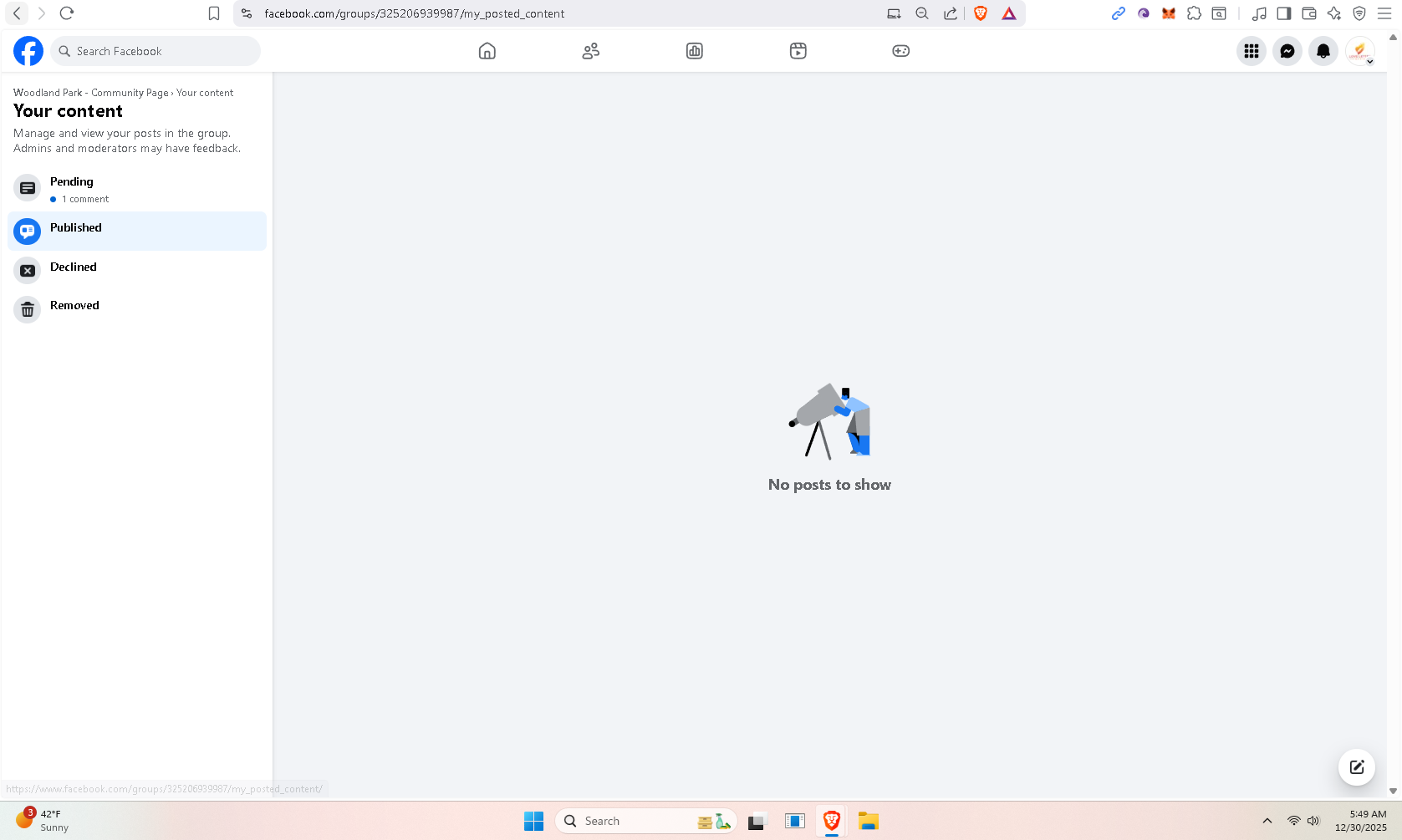This screenshot has width=1402, height=840.
Task: Open the professional dashboard icon
Action: point(695,51)
